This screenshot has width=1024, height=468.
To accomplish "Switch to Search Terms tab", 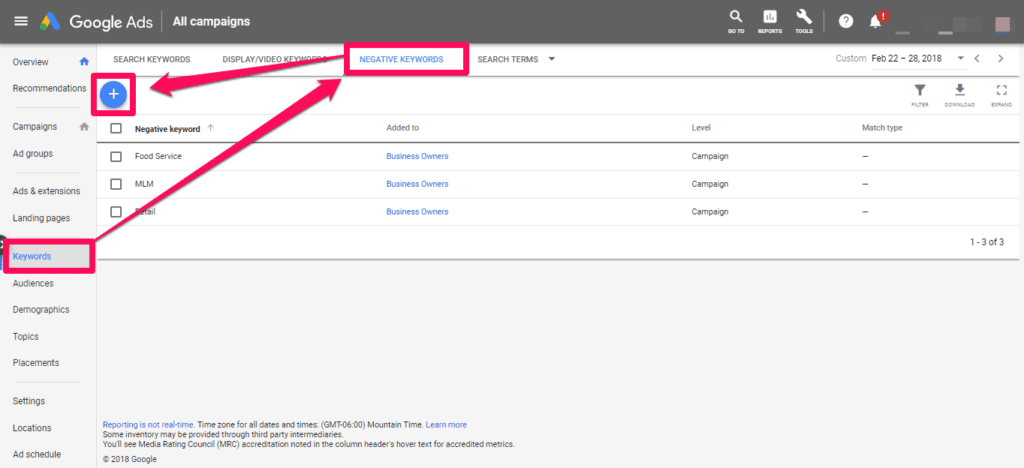I will coord(507,59).
